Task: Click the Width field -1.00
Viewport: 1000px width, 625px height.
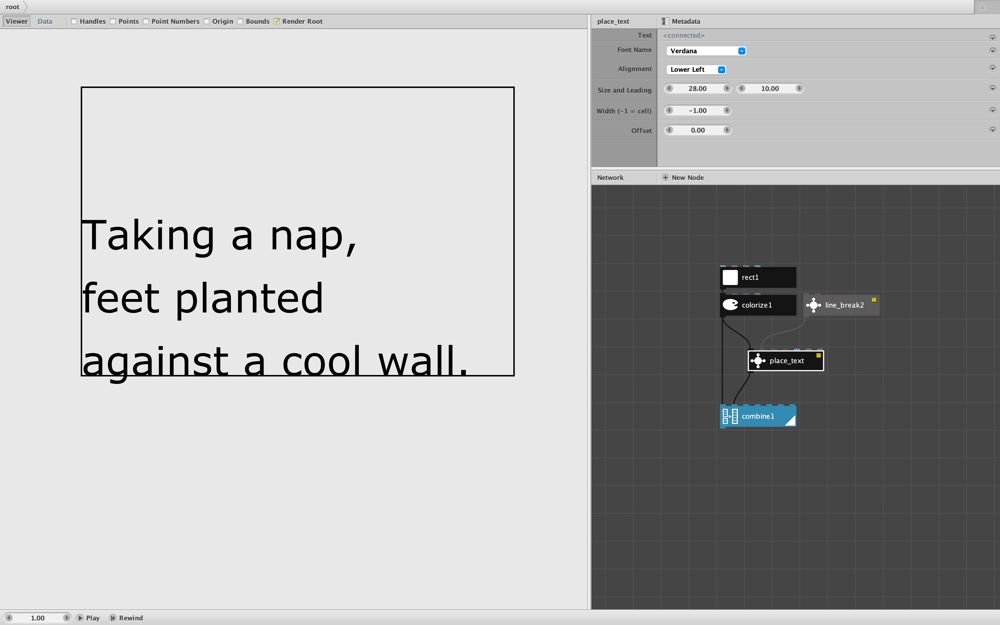Action: click(x=698, y=110)
